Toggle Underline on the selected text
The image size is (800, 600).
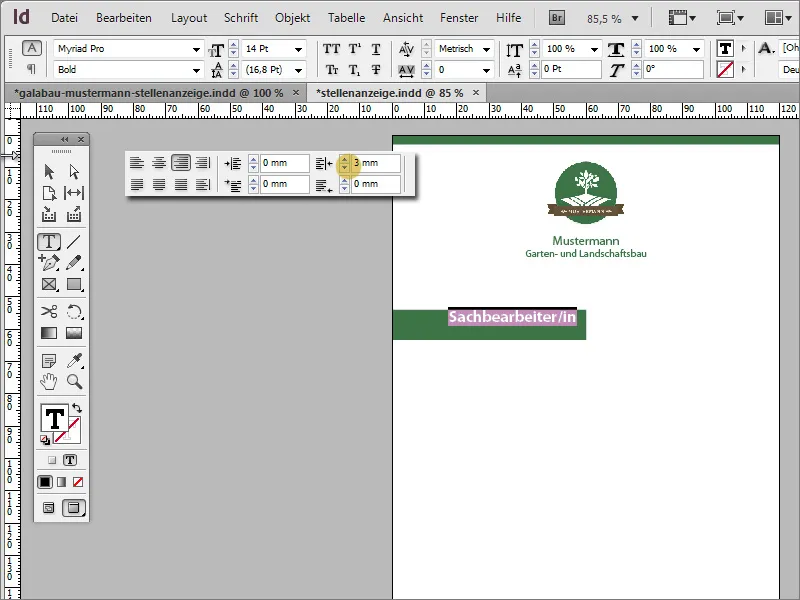375,47
